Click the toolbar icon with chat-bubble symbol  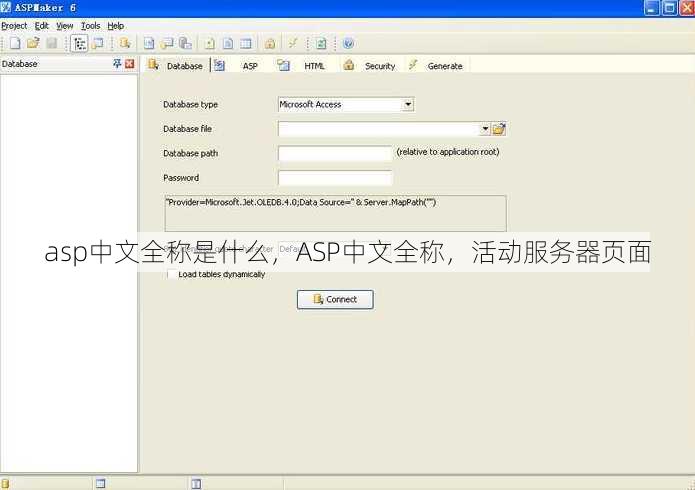[x=167, y=43]
